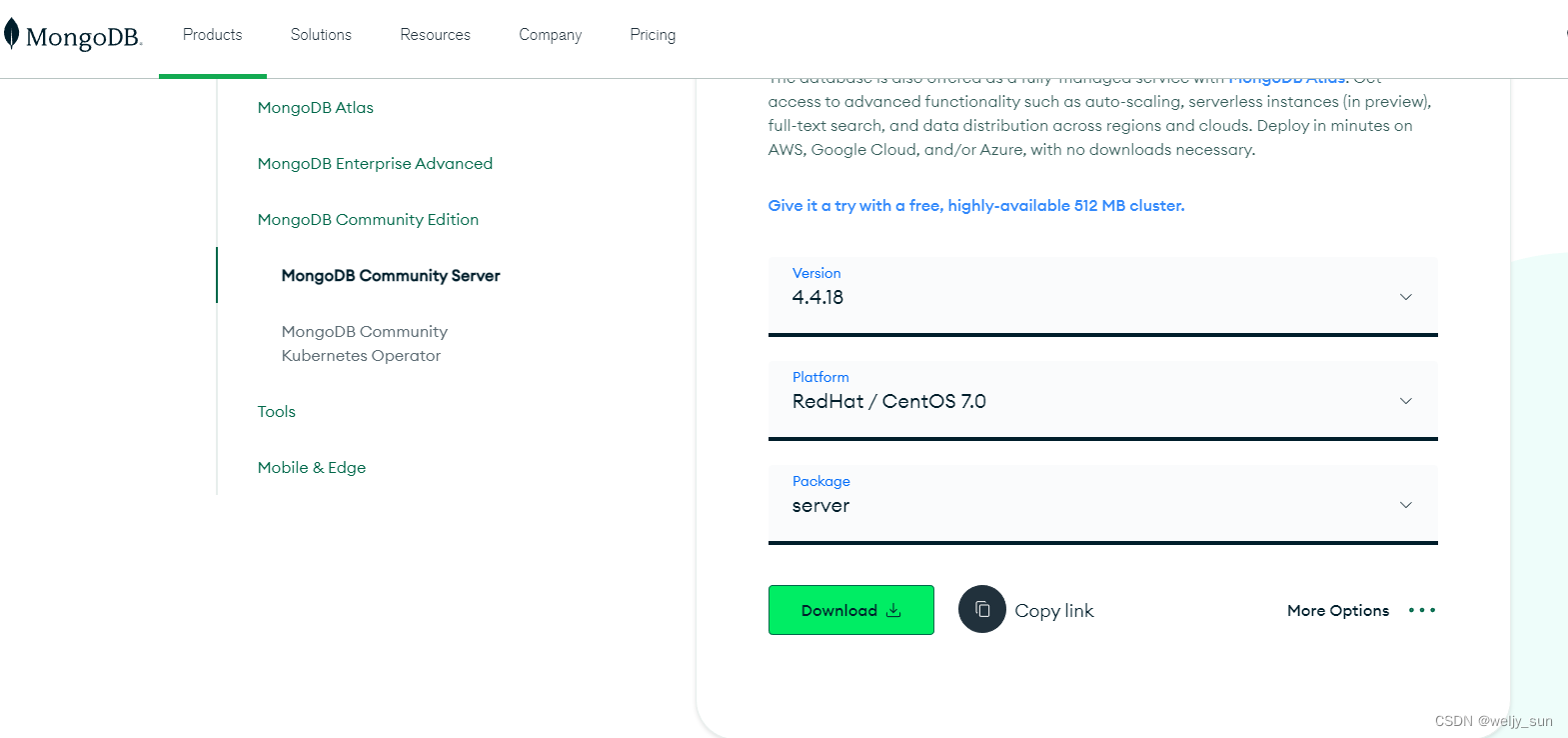Open MongoDB Atlas in the sidebar
Screen dimensions: 1568x738
click(316, 107)
